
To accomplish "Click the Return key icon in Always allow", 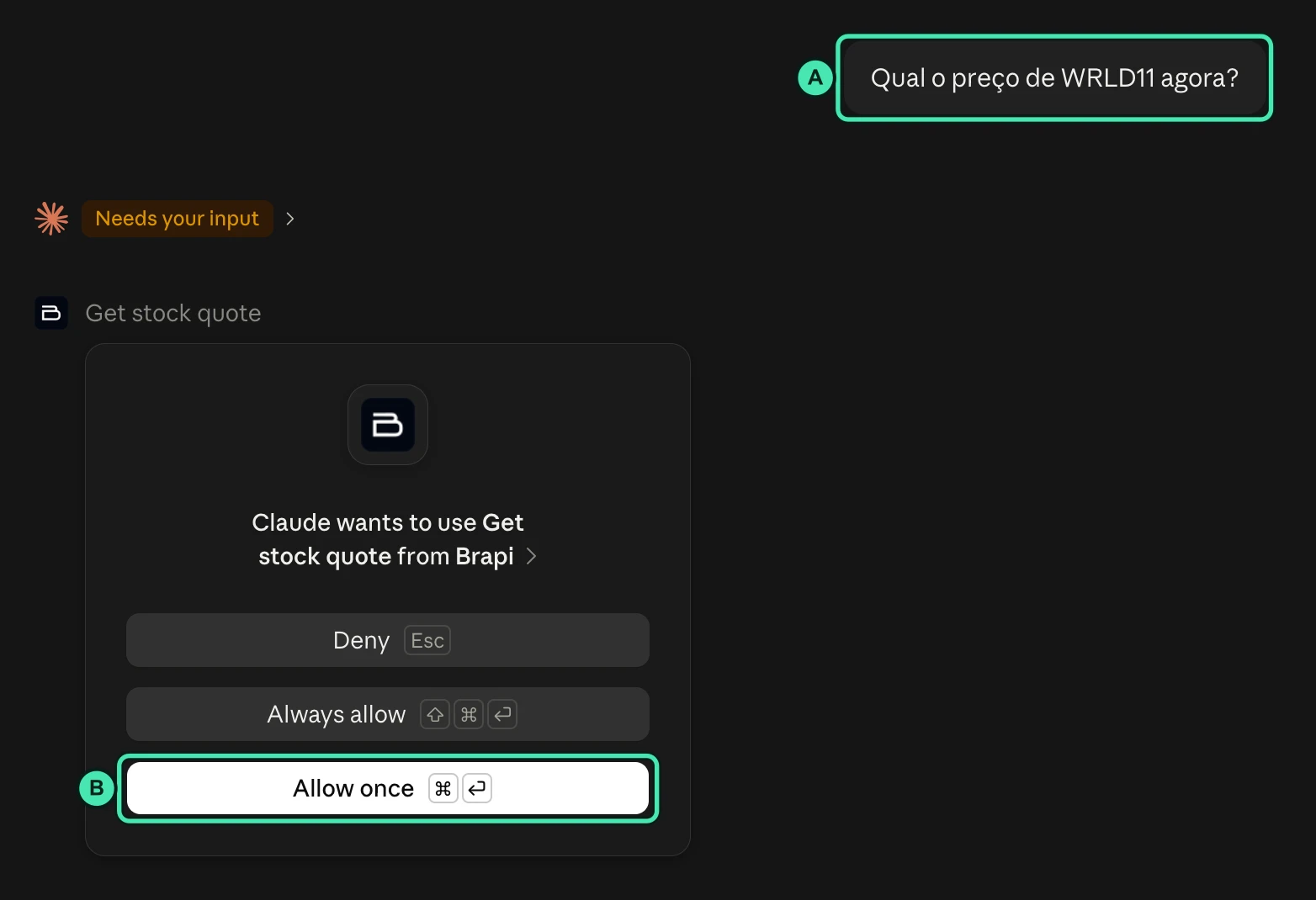I will (x=502, y=714).
